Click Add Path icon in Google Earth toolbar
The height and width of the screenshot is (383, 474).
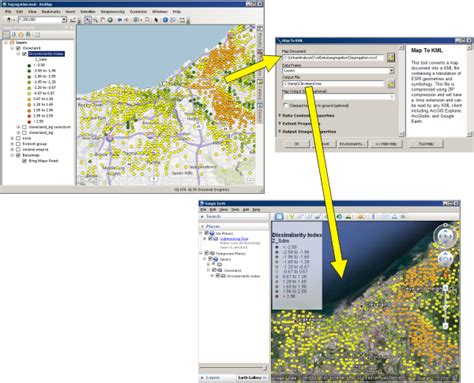[309, 217]
